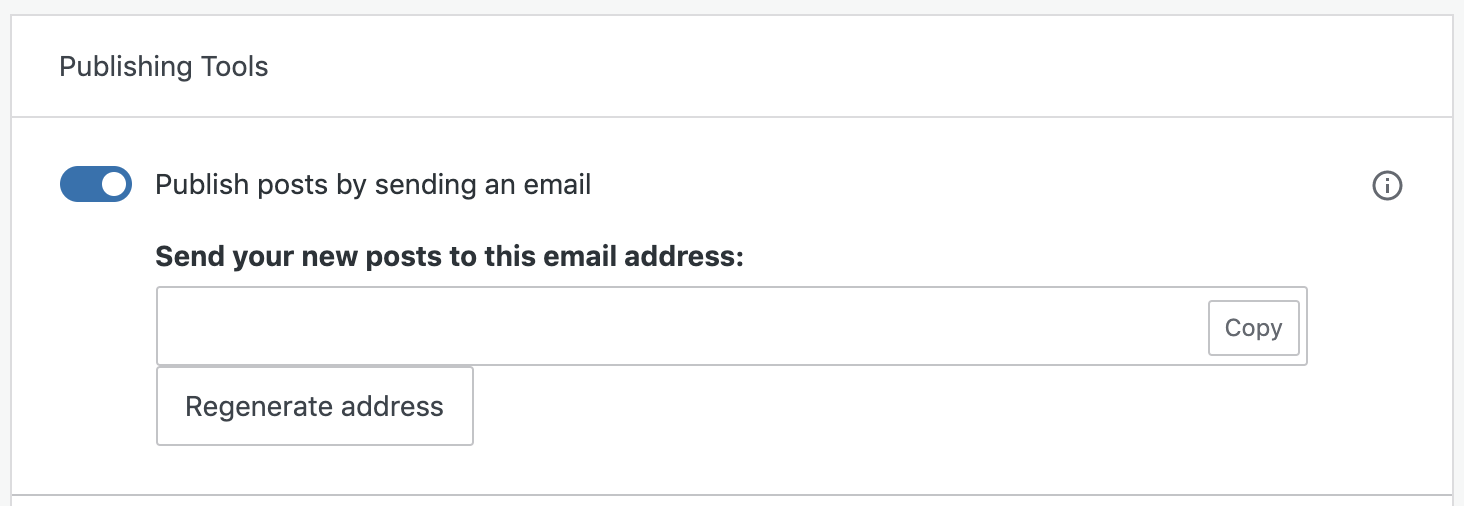The image size is (1464, 506).
Task: Click the Regenerate address button
Action: [x=314, y=406]
